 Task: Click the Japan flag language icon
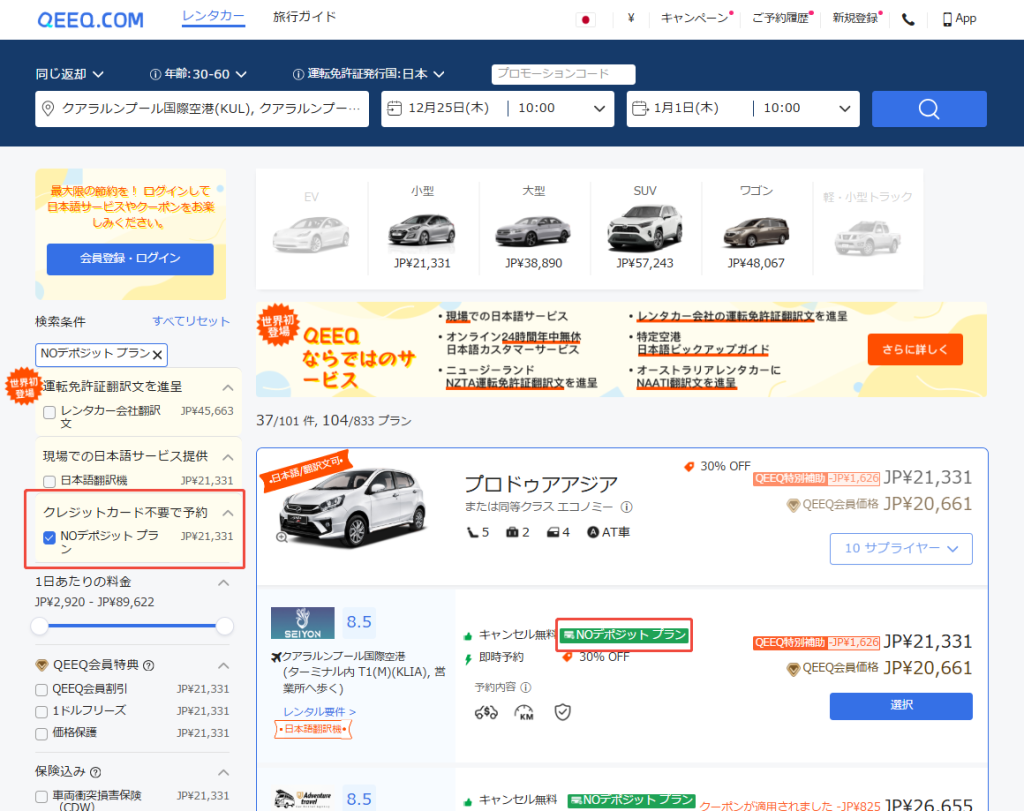(x=586, y=19)
